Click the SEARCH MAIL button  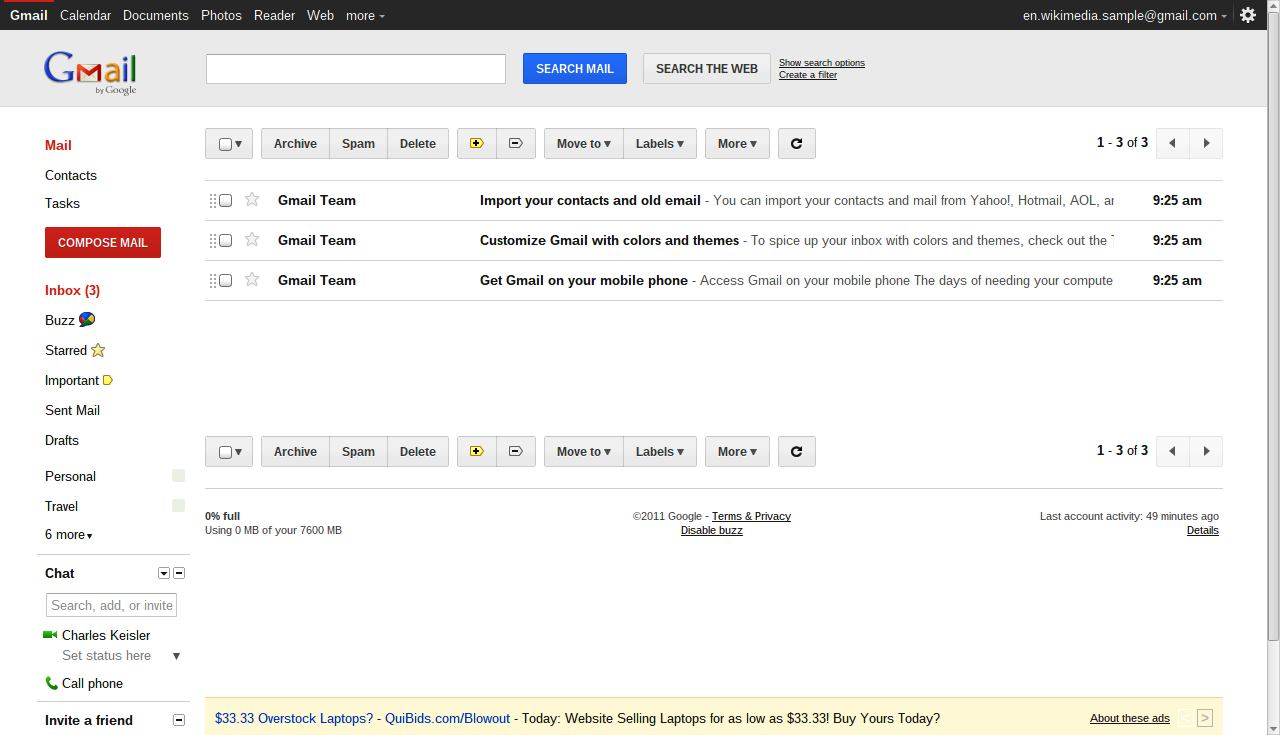[x=575, y=69]
